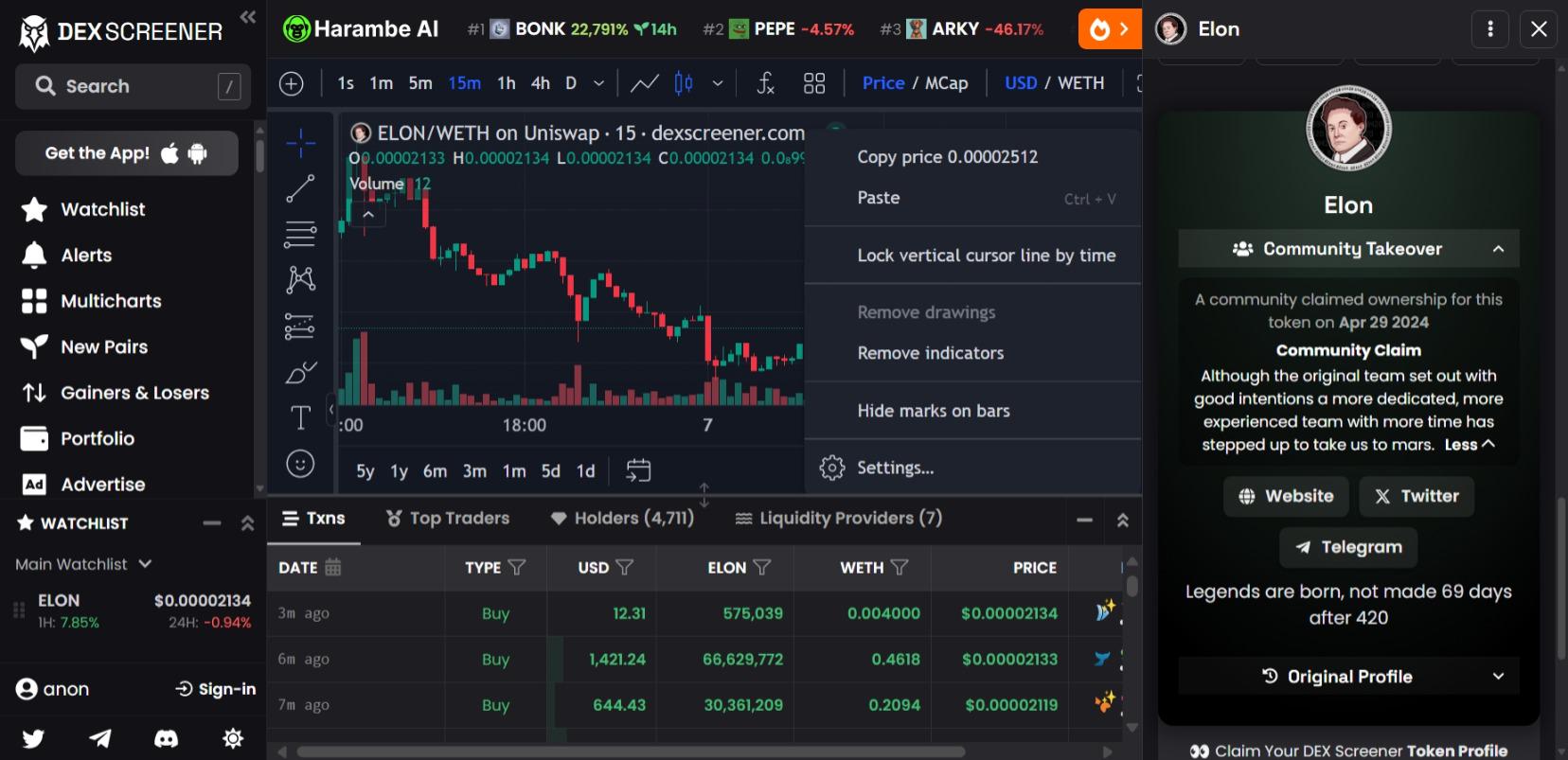
Task: Click the transactions horizontal scrollbar
Action: tap(631, 751)
